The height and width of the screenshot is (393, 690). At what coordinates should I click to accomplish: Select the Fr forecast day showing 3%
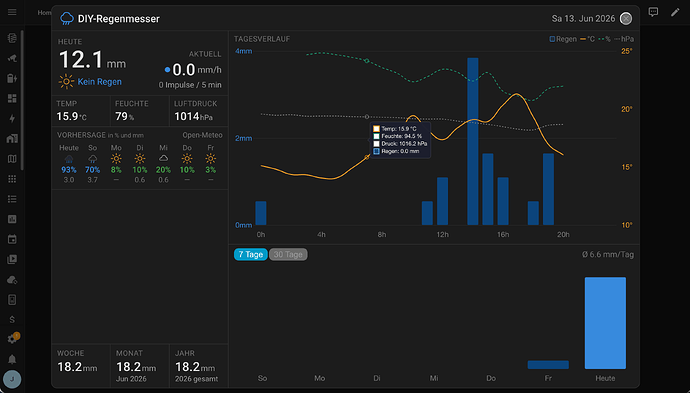(211, 163)
